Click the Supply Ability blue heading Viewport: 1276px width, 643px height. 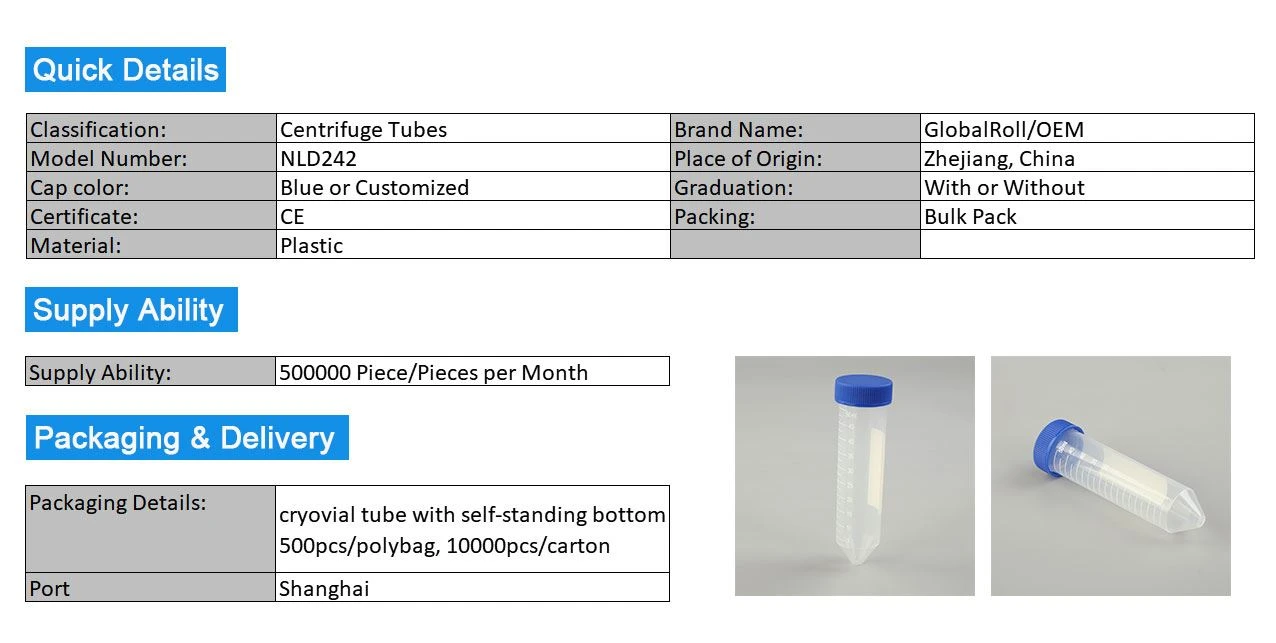131,309
